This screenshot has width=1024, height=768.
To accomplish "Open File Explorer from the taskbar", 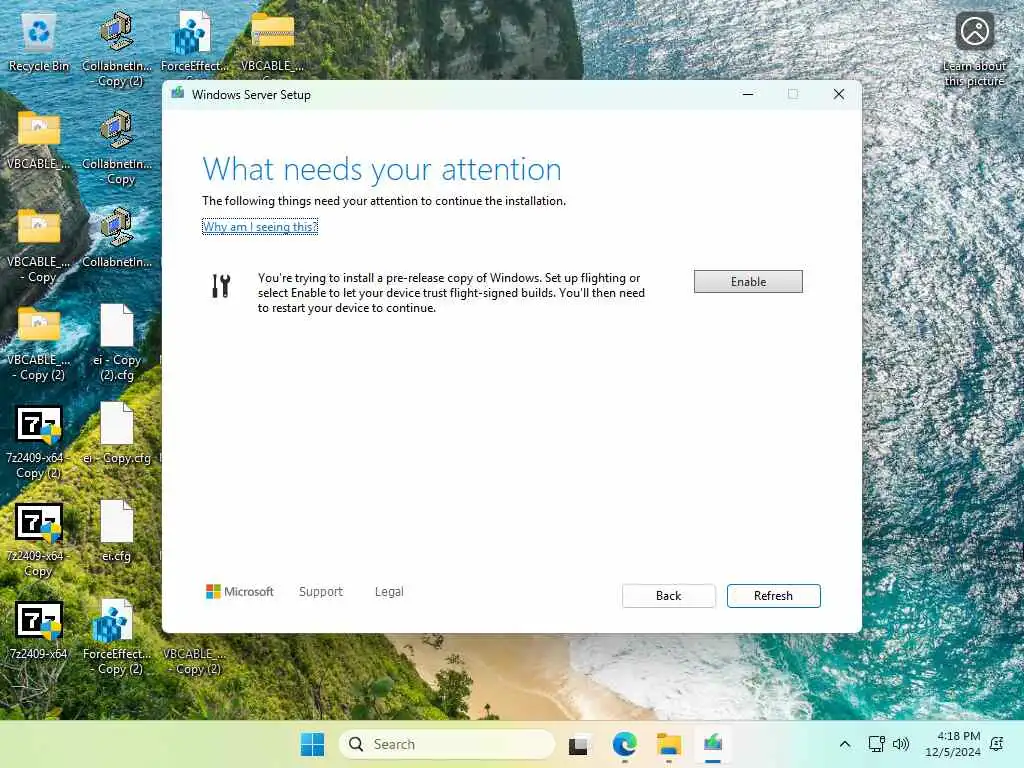I will pyautogui.click(x=669, y=744).
